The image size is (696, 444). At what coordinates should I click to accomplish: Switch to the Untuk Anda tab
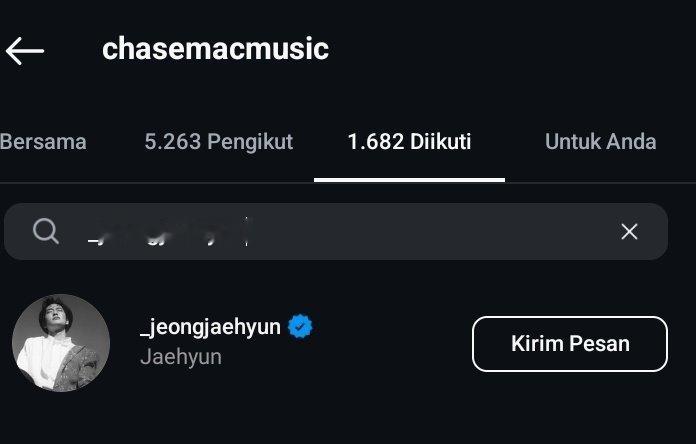[x=600, y=142]
